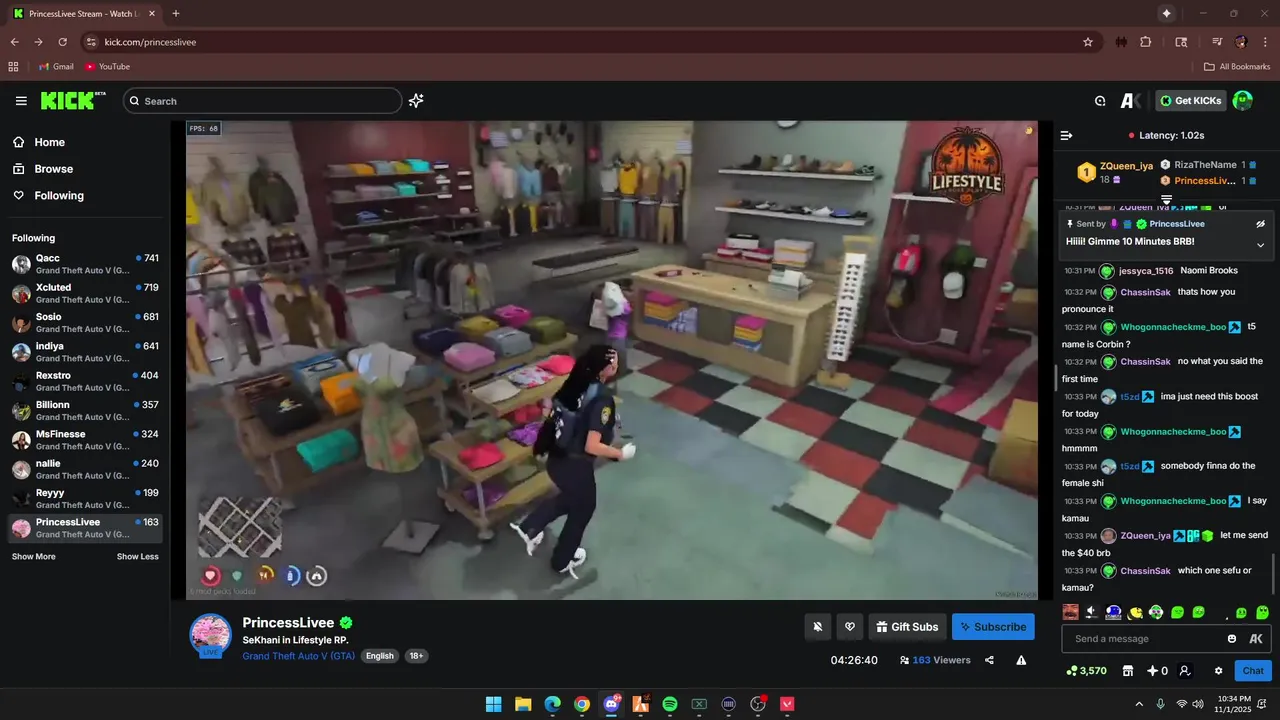Viewport: 1280px width, 720px height.
Task: Toggle channel notifications bell
Action: tap(818, 627)
